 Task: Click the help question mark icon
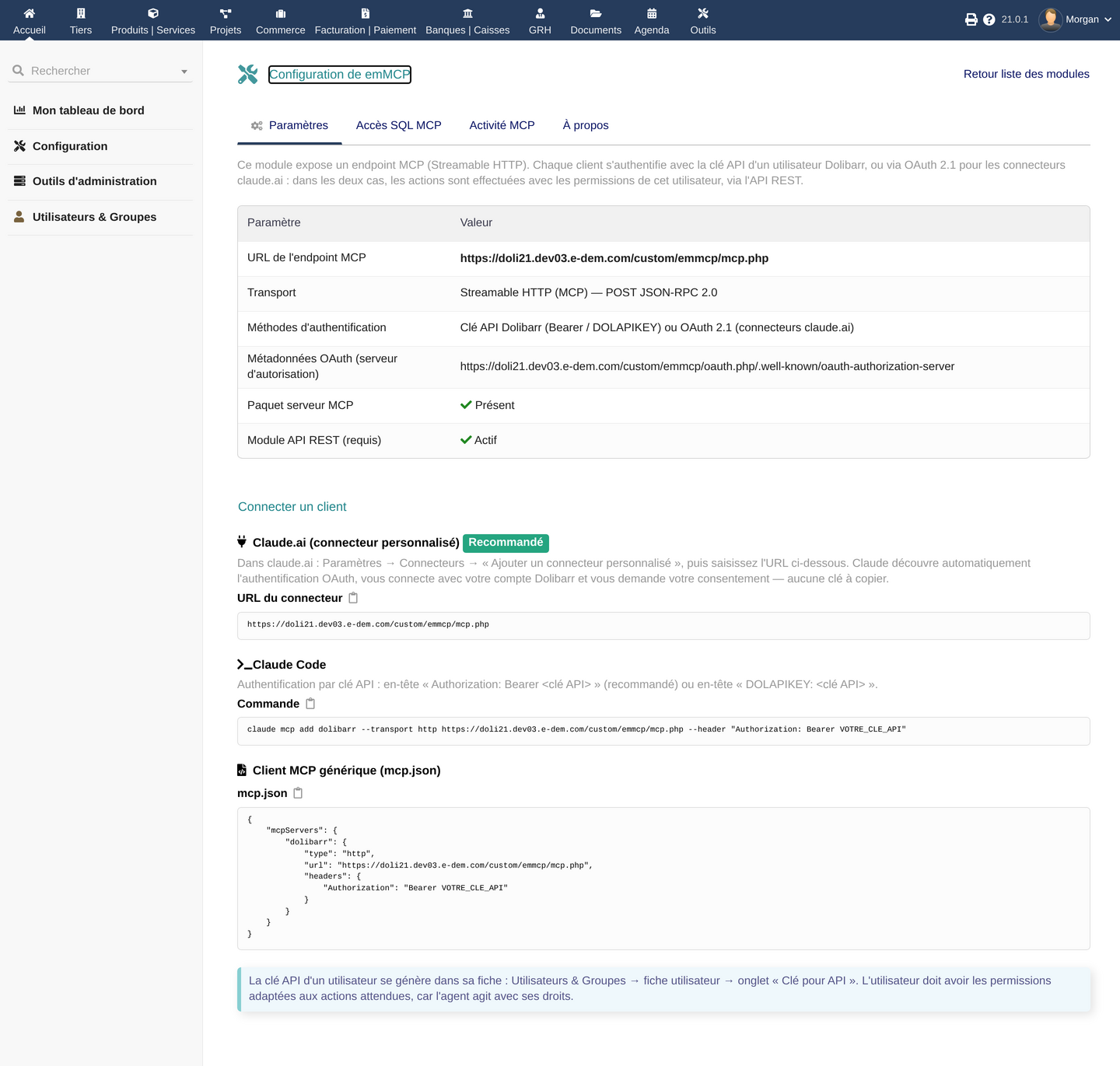[989, 19]
